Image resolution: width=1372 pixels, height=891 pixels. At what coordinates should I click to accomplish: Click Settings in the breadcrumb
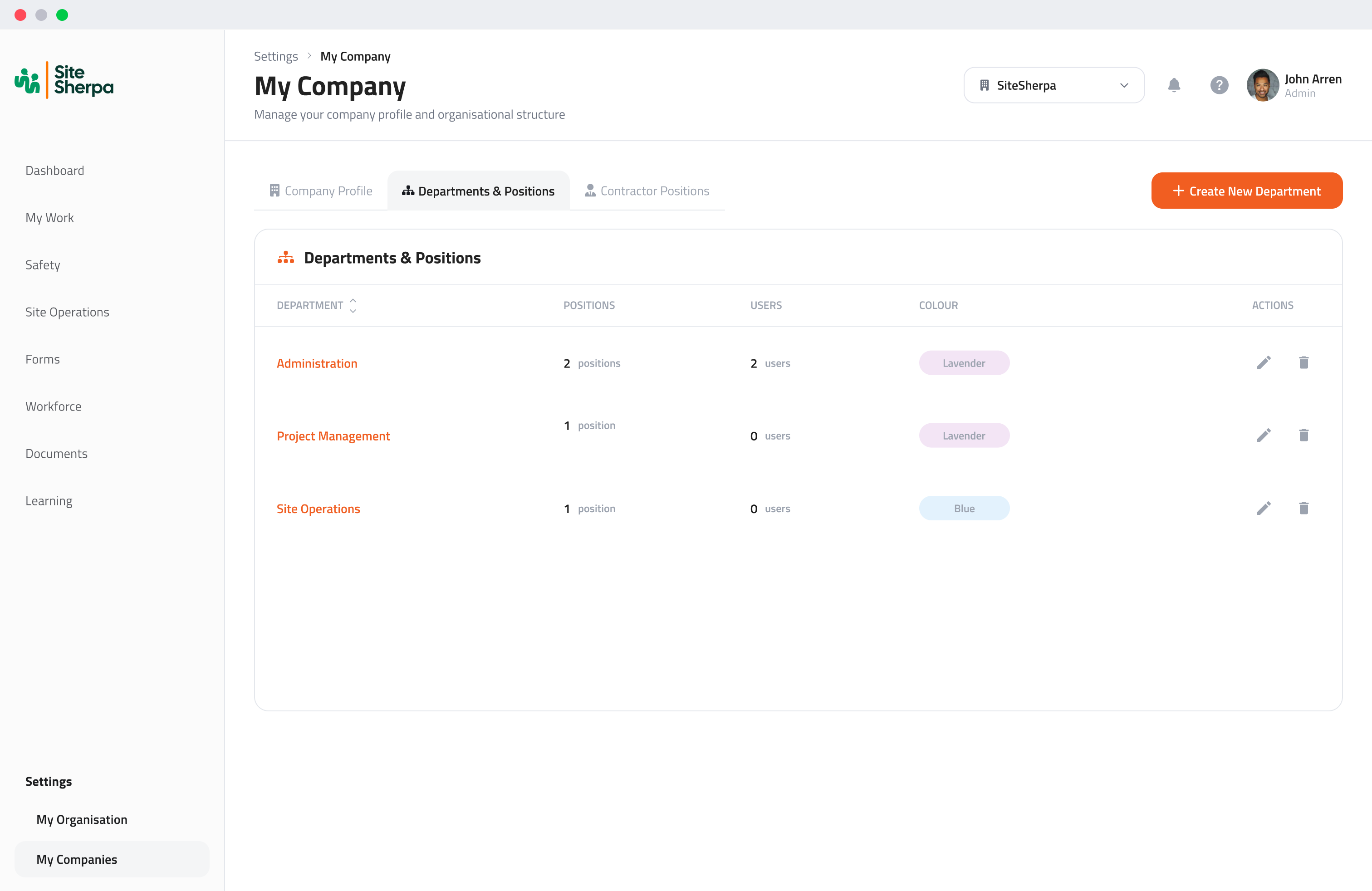275,56
